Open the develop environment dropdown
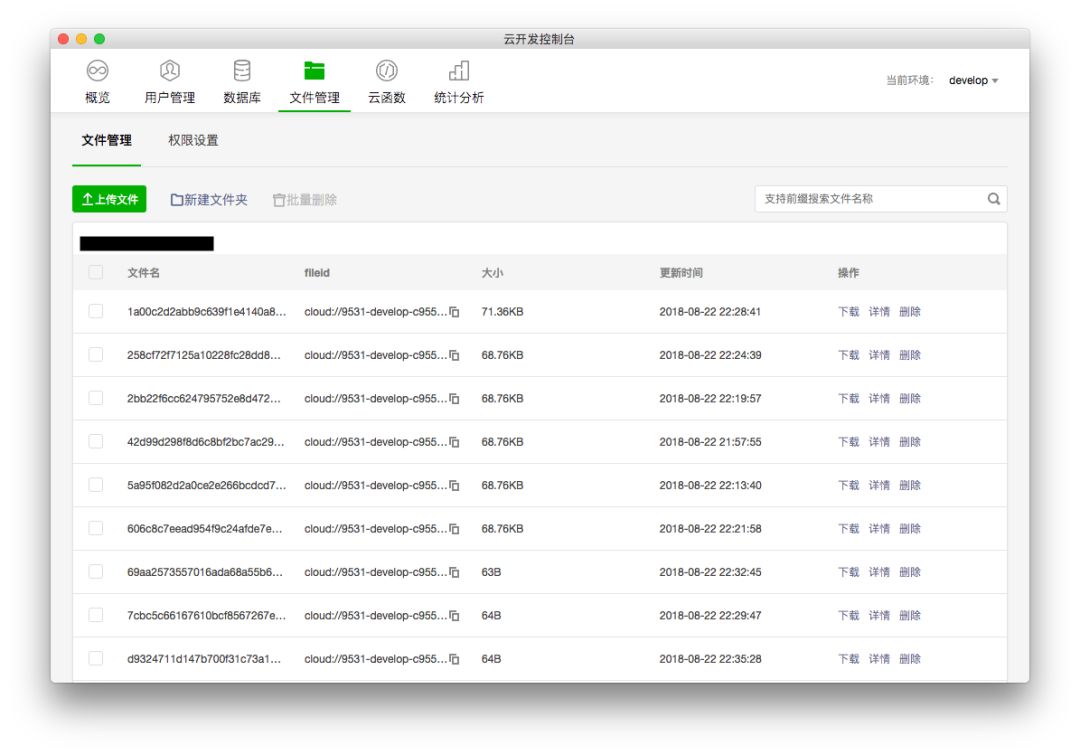The width and height of the screenshot is (1080, 755). point(973,81)
